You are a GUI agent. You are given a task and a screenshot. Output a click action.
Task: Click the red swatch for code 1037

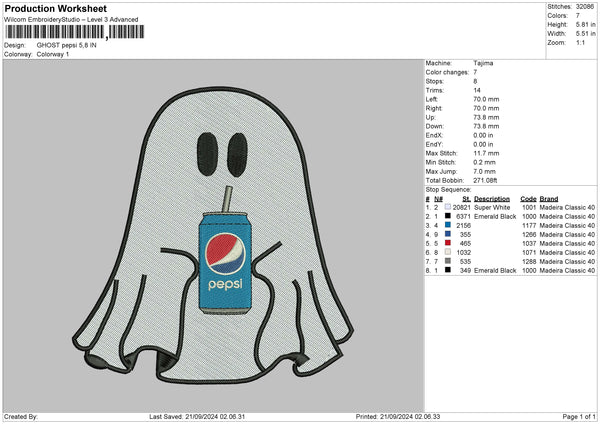448,243
